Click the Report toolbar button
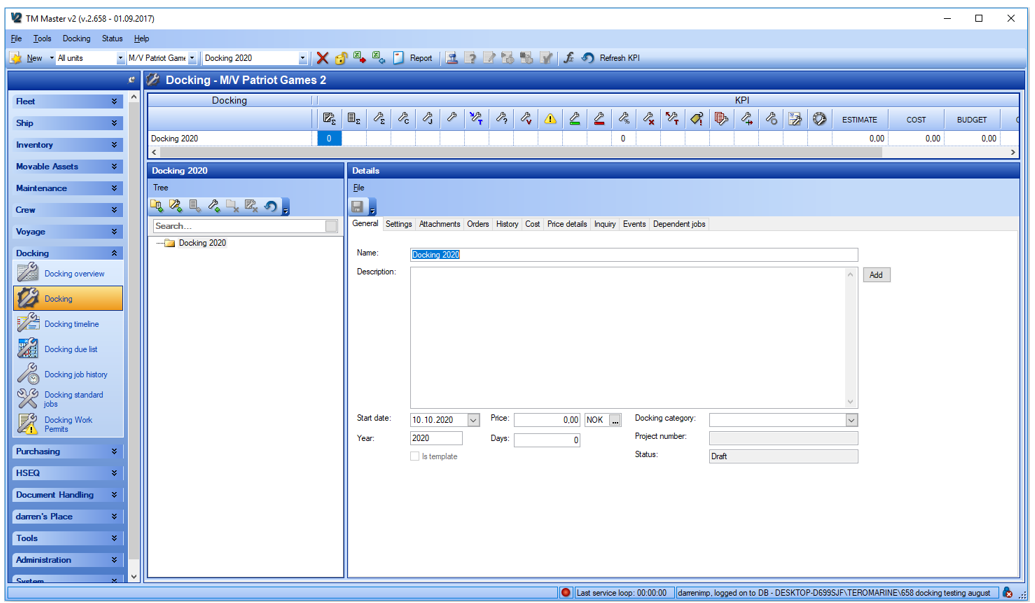Screen dimensions: 1035x603 (413, 58)
